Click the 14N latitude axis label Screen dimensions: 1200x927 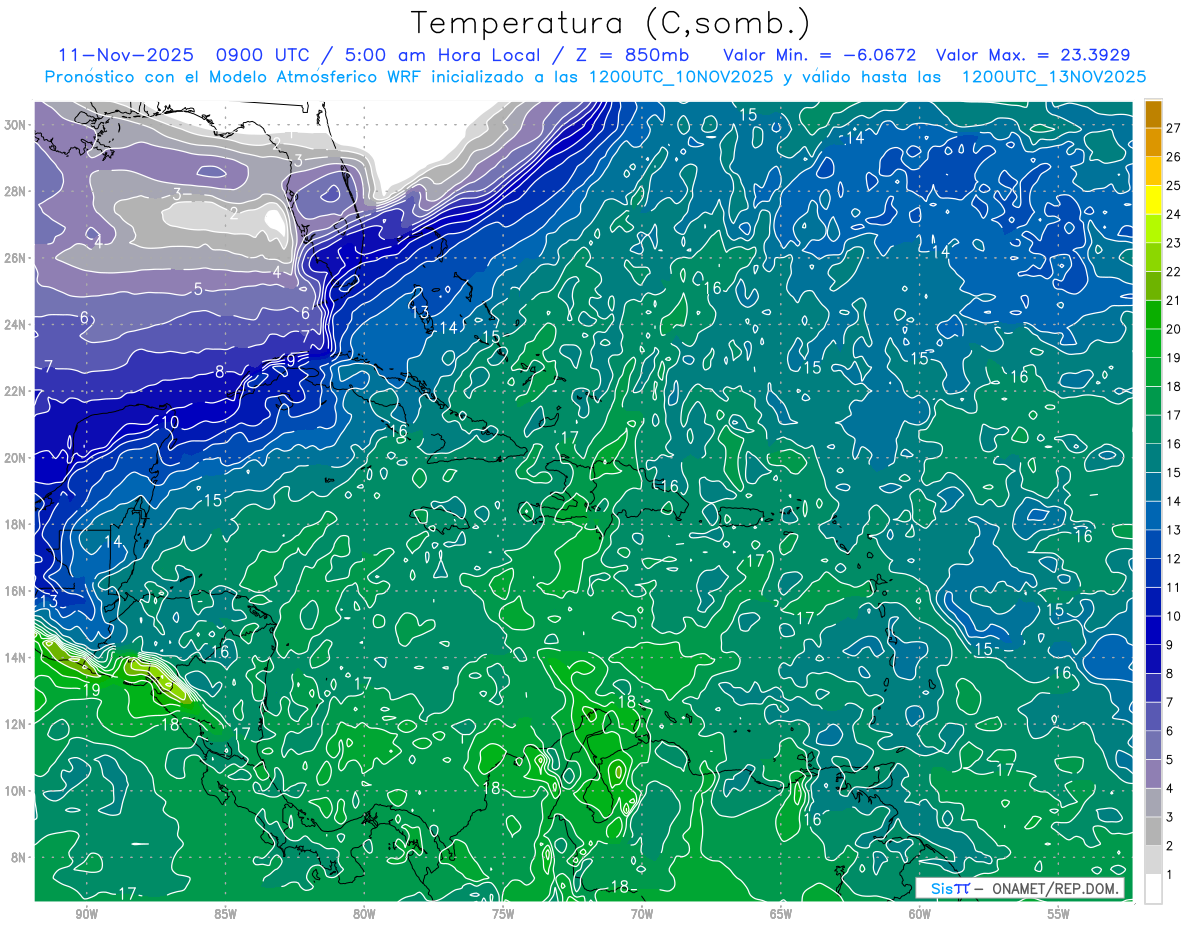(16, 658)
